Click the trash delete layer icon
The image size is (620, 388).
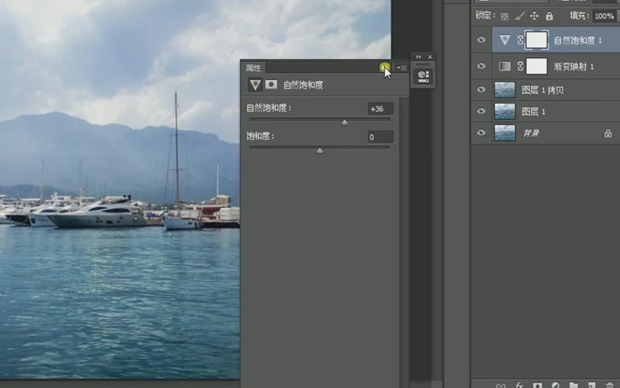[610, 385]
